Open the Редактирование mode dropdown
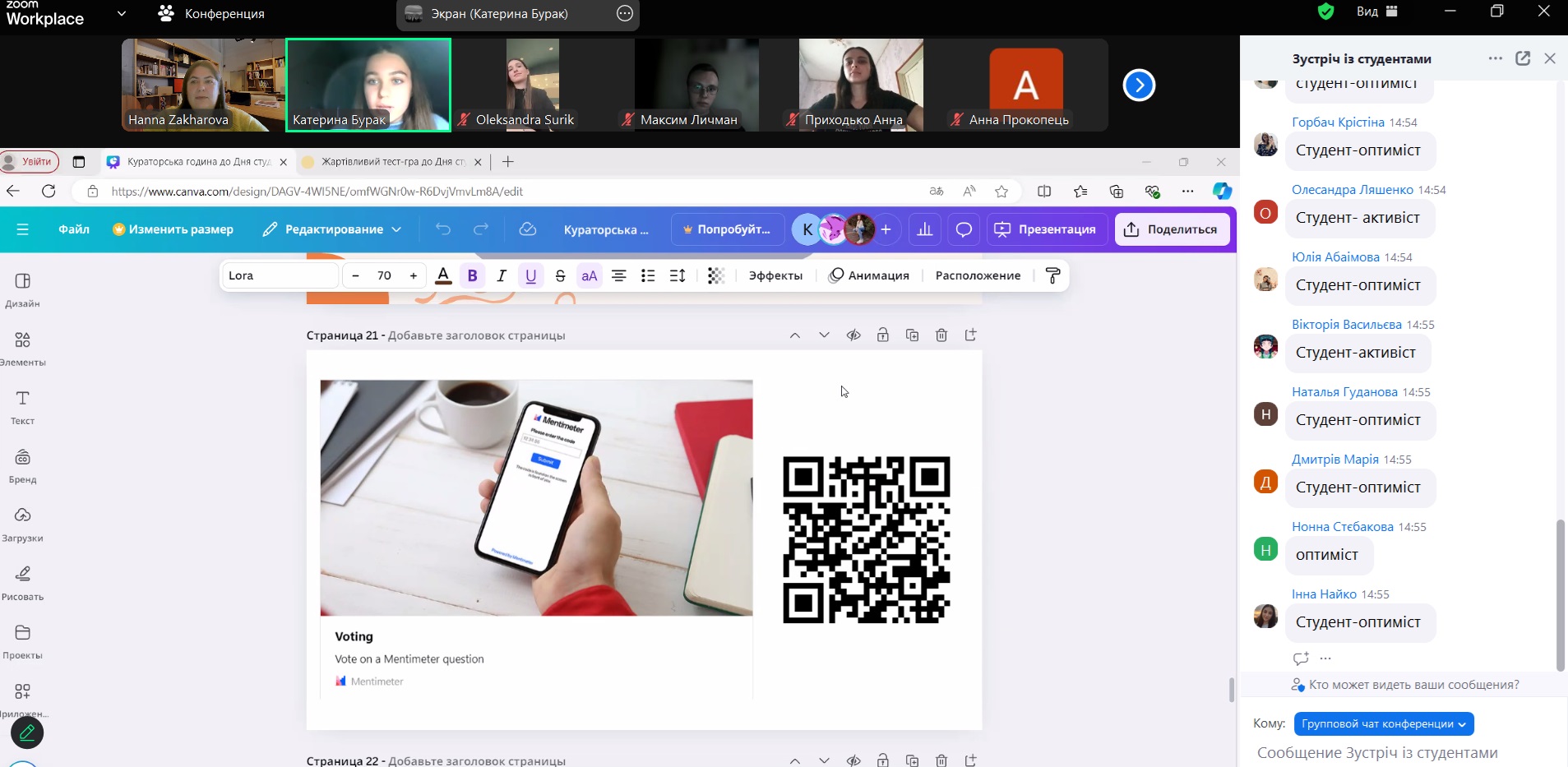The width and height of the screenshot is (1568, 767). pos(332,229)
